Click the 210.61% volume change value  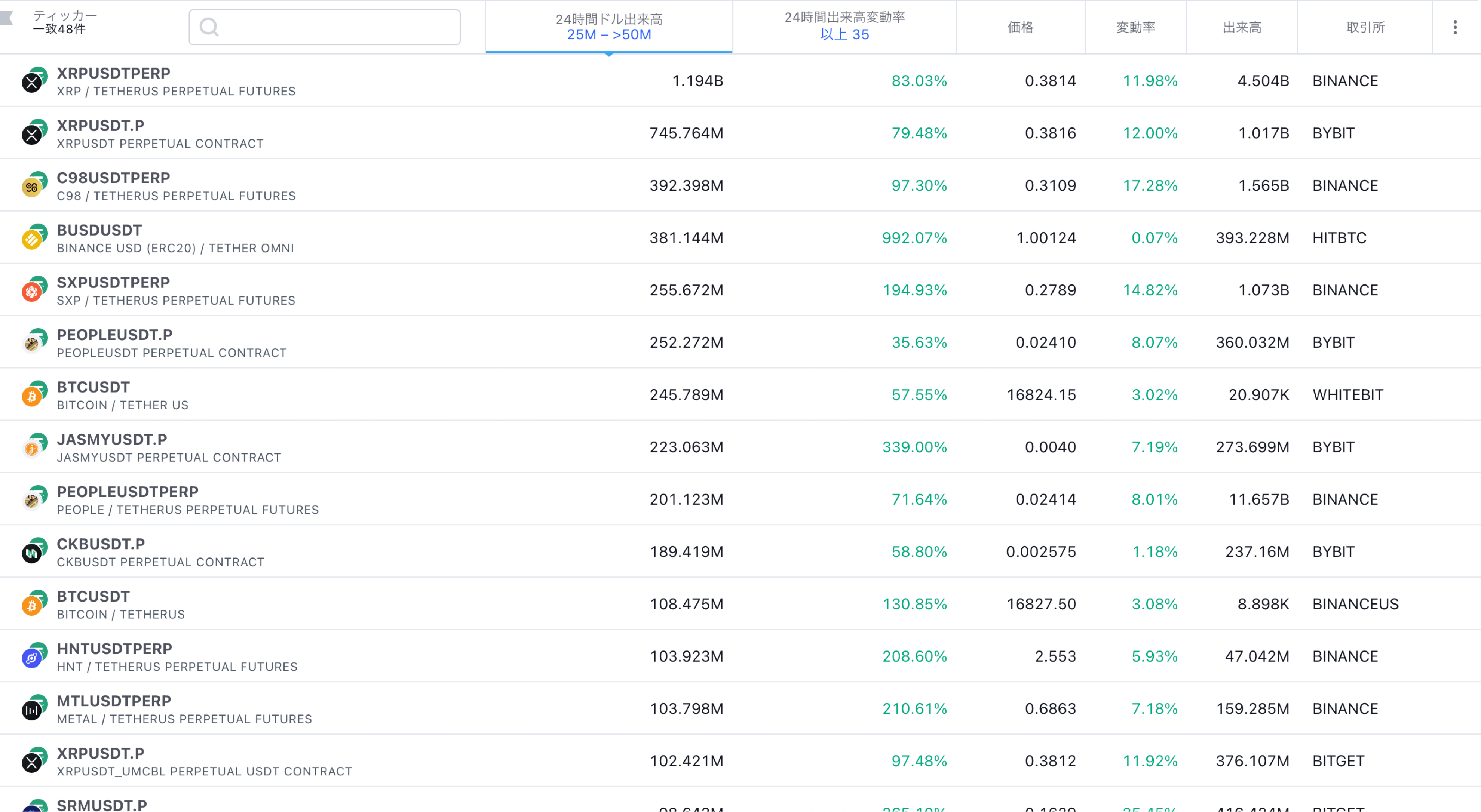tap(914, 708)
